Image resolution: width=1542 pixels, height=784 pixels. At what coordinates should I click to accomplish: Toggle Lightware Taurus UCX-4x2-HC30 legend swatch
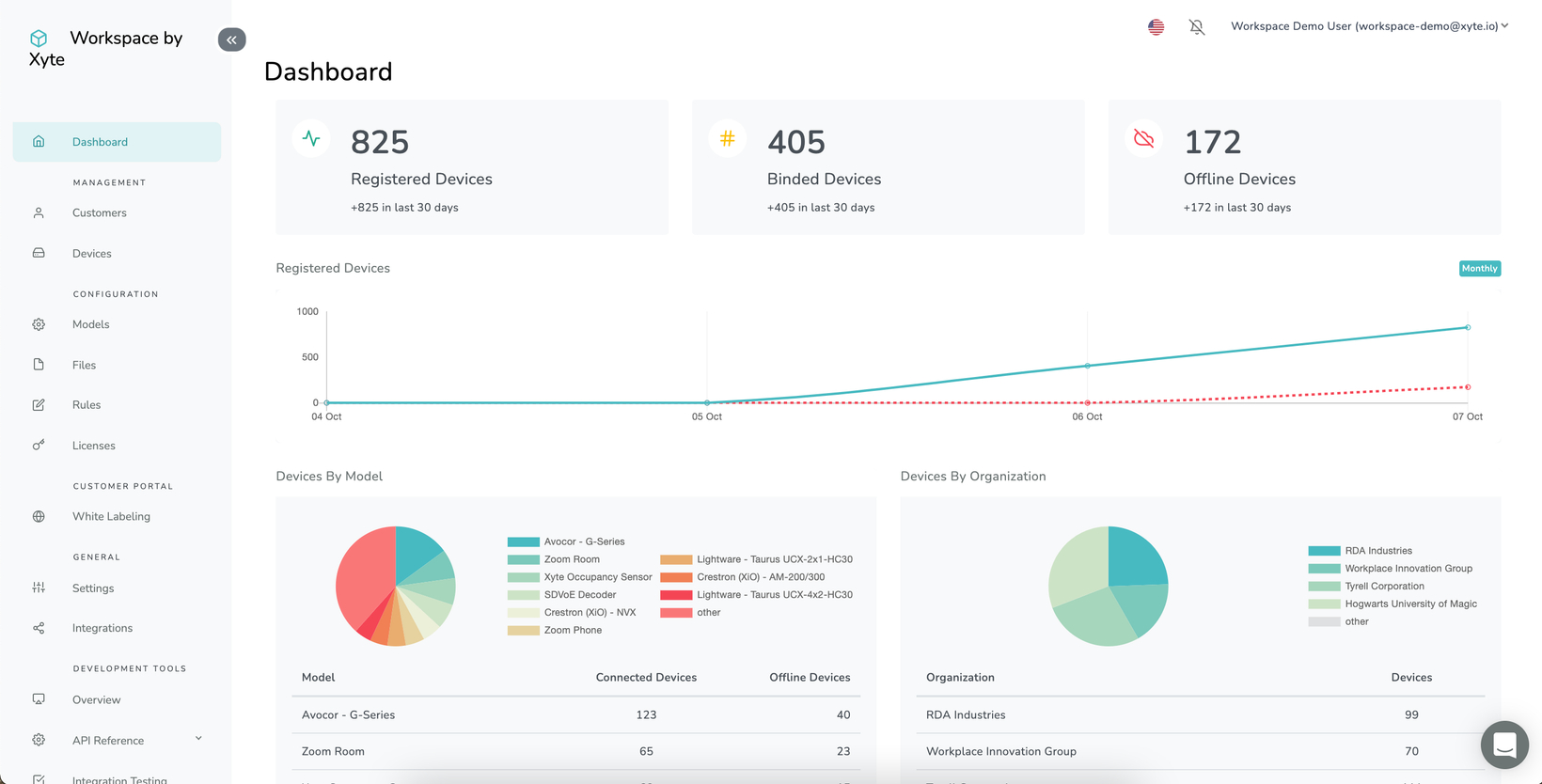[x=676, y=595]
